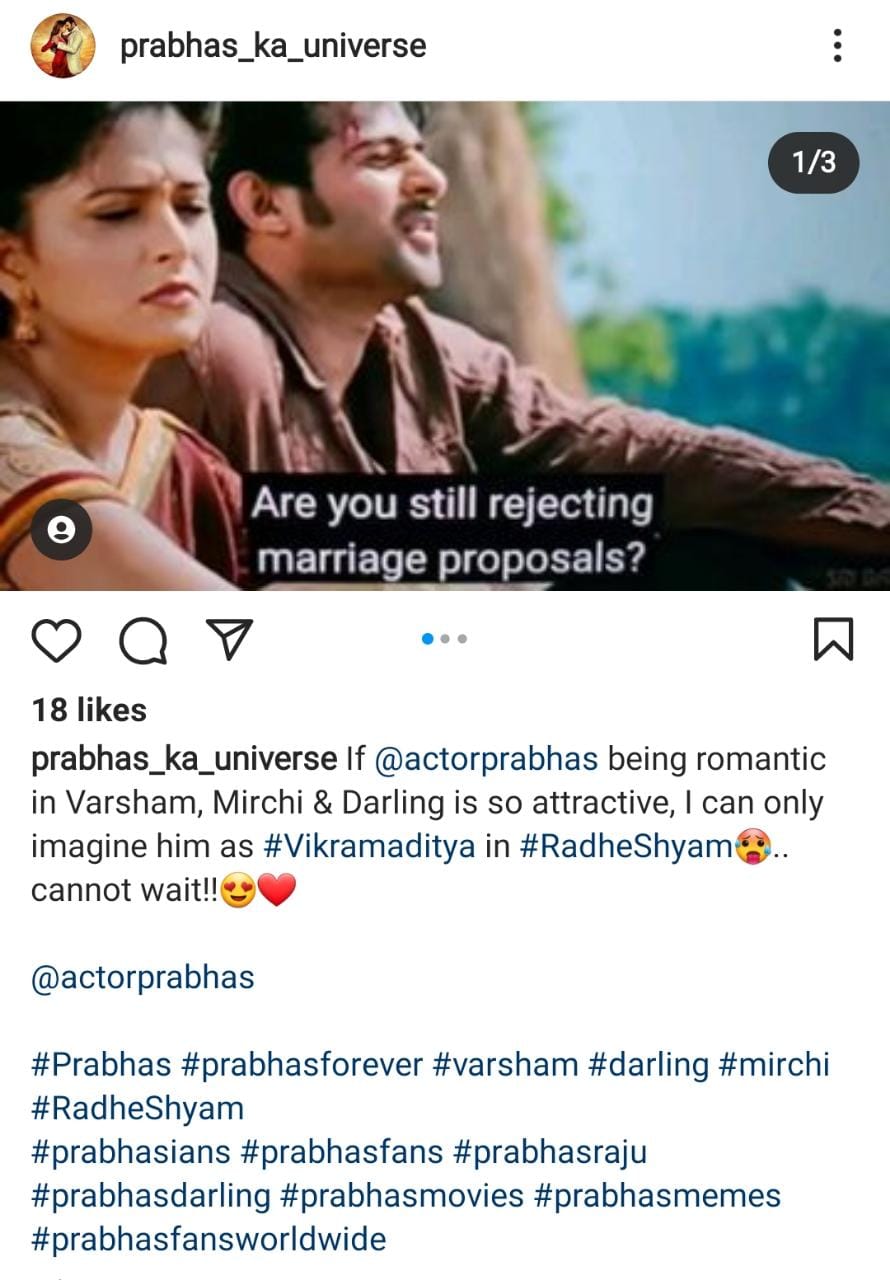Viewport: 890px width, 1280px height.
Task: Show tagged people icon on the photo
Action: pos(61,530)
